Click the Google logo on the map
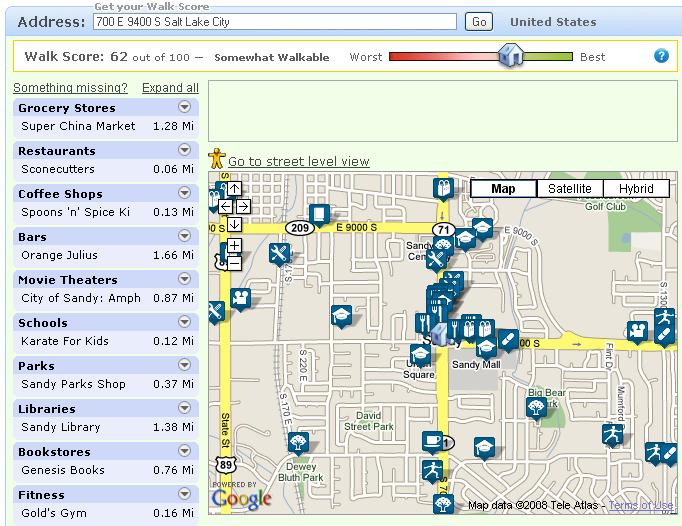This screenshot has height=526, width=682. pos(241,499)
